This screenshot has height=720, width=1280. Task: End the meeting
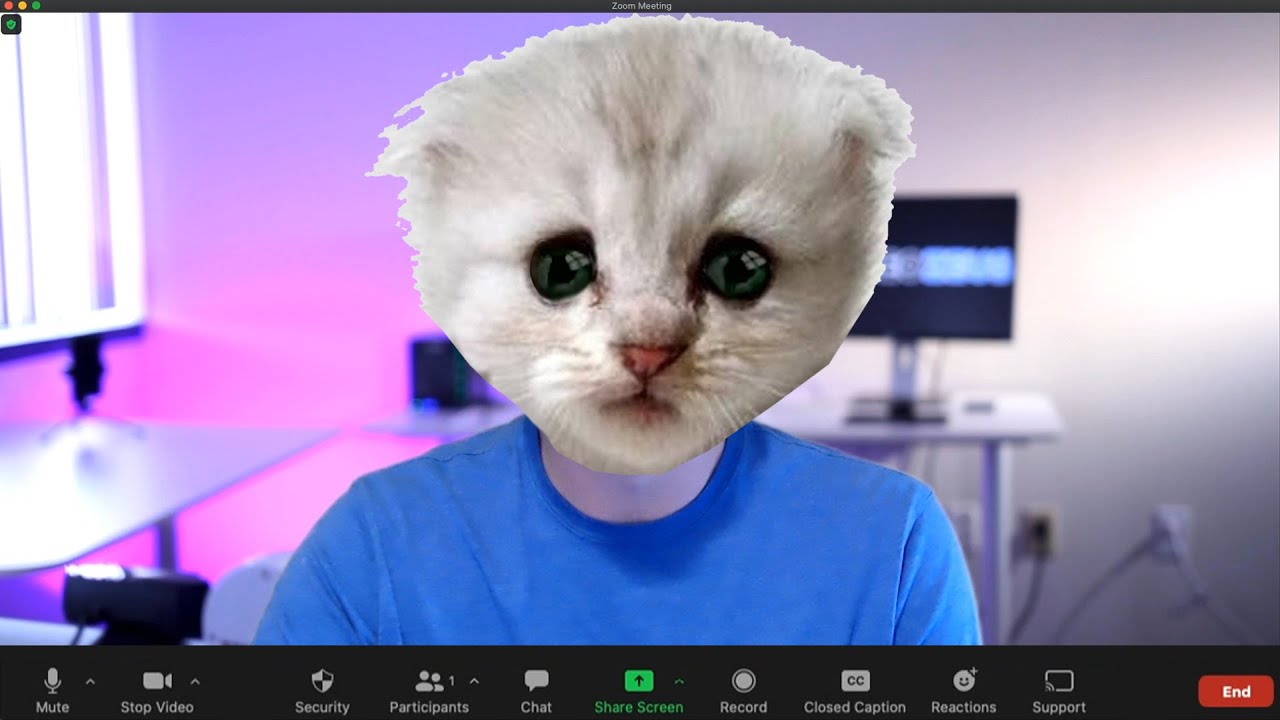(1236, 691)
